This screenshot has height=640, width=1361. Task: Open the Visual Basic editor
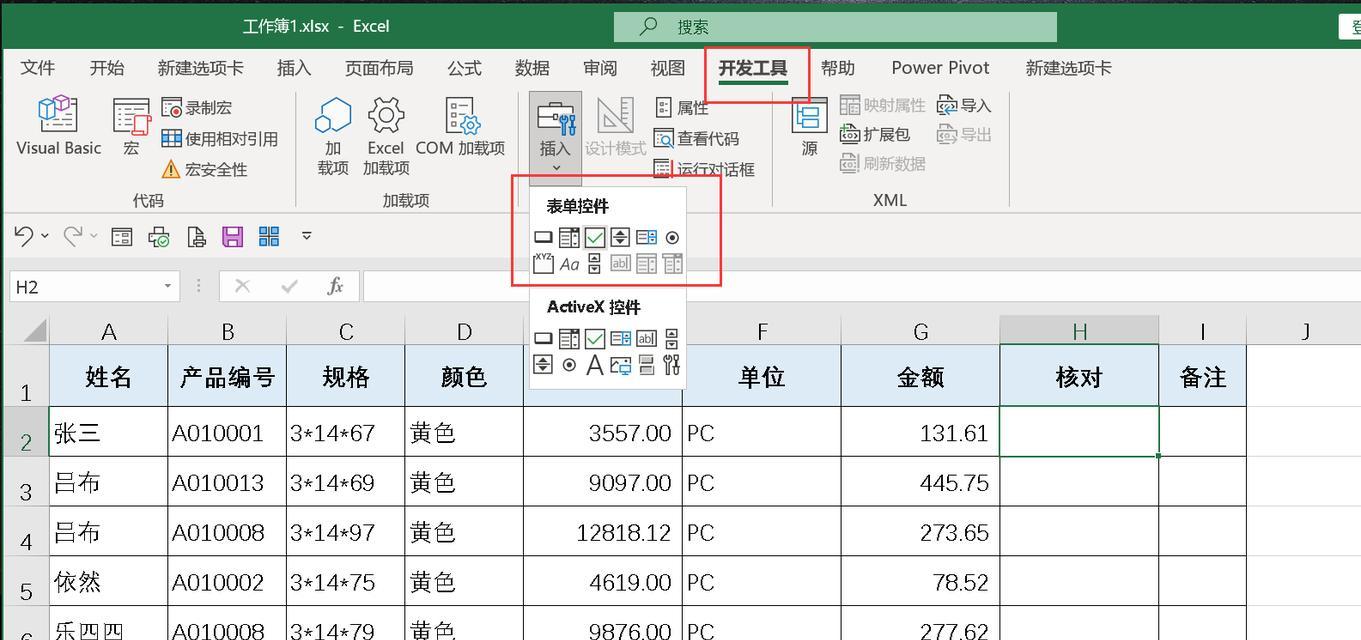point(59,125)
